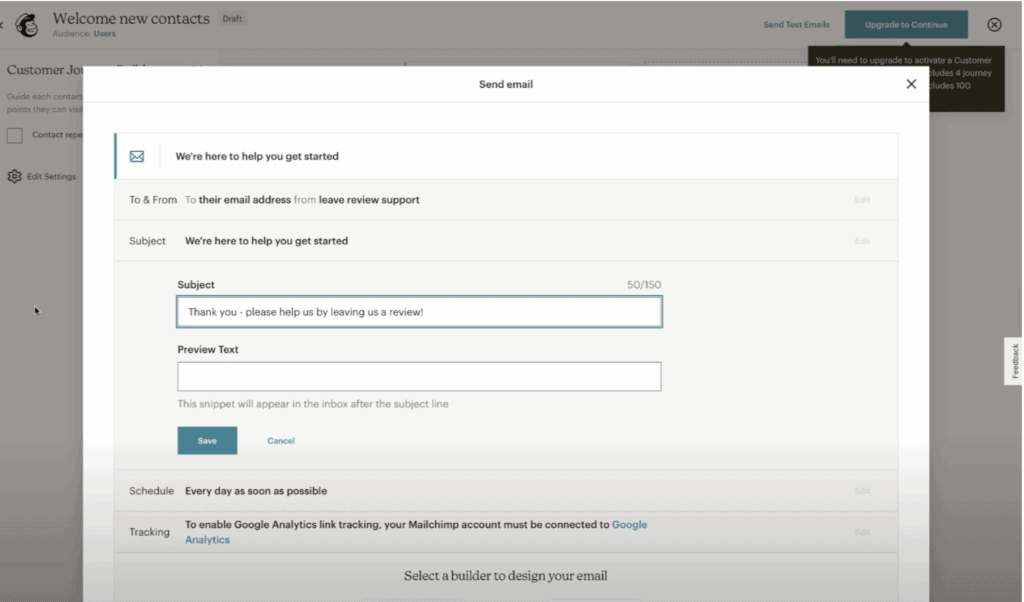The width and height of the screenshot is (1024, 602).
Task: Open the Google Analytics link
Action: (629, 524)
